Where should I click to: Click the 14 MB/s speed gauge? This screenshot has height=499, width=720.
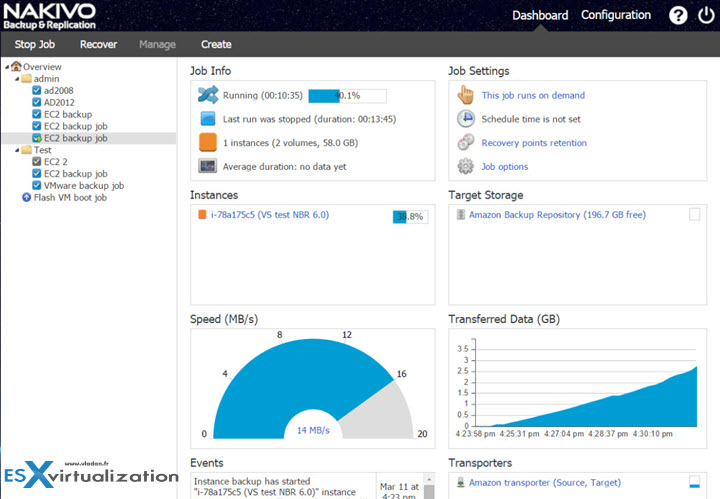313,388
